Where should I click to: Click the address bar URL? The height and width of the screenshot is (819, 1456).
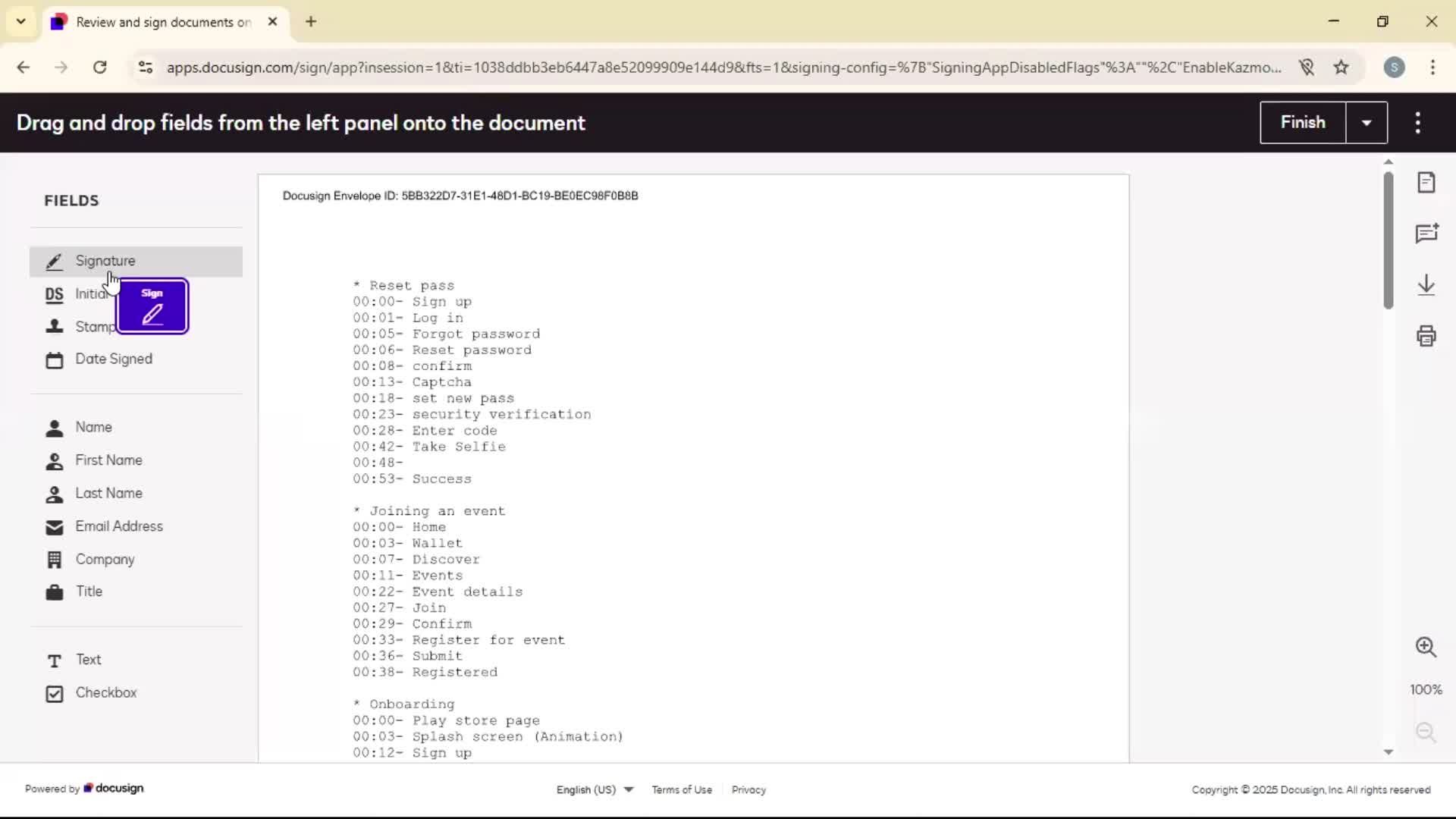click(x=724, y=67)
